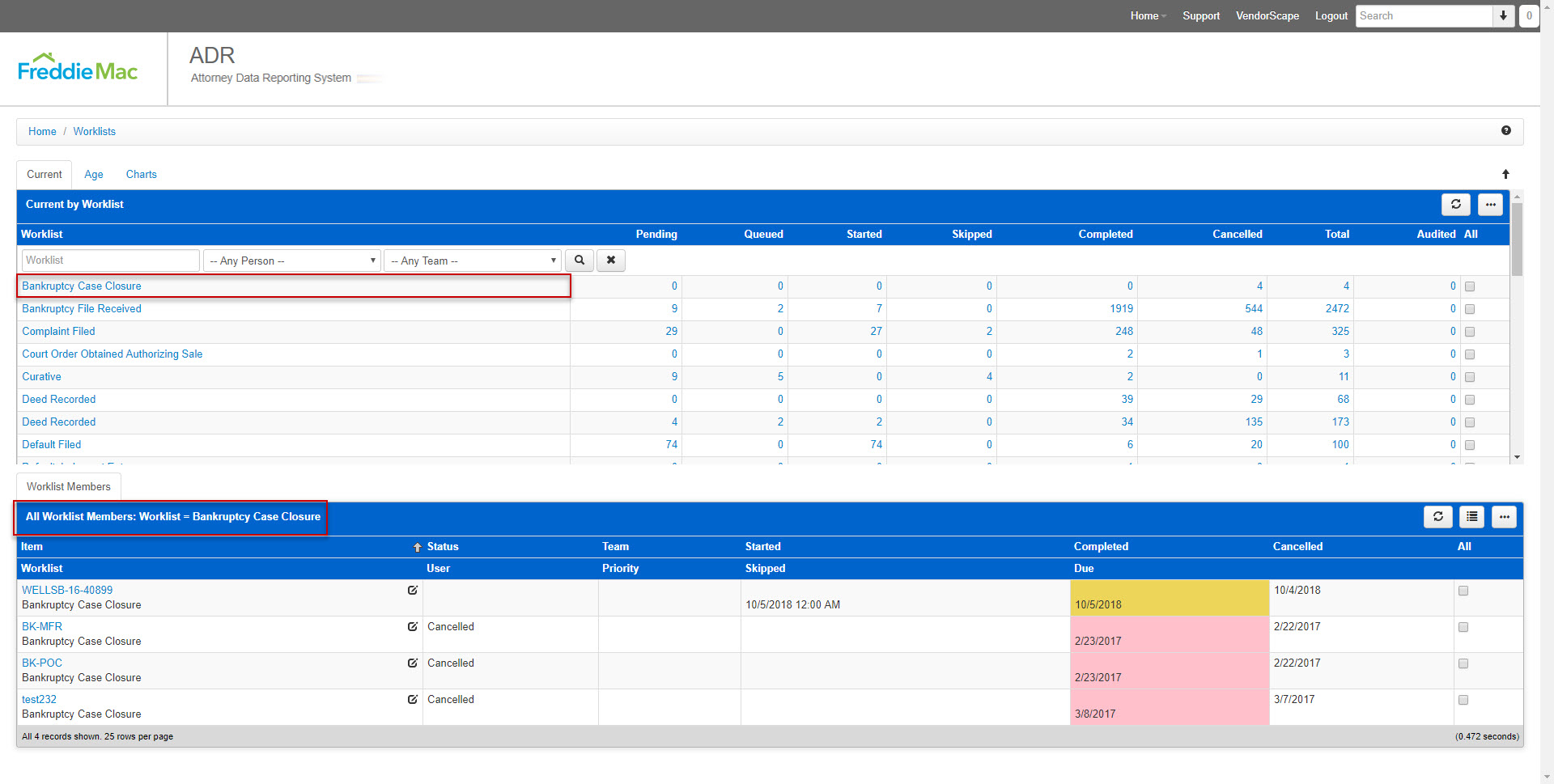1554x784 pixels.
Task: Open the Default Filed worklist link
Action: pos(52,445)
